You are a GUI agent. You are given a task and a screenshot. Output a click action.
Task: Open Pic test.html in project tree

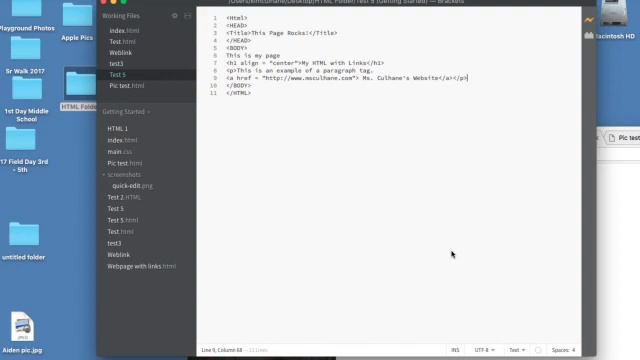click(124, 163)
